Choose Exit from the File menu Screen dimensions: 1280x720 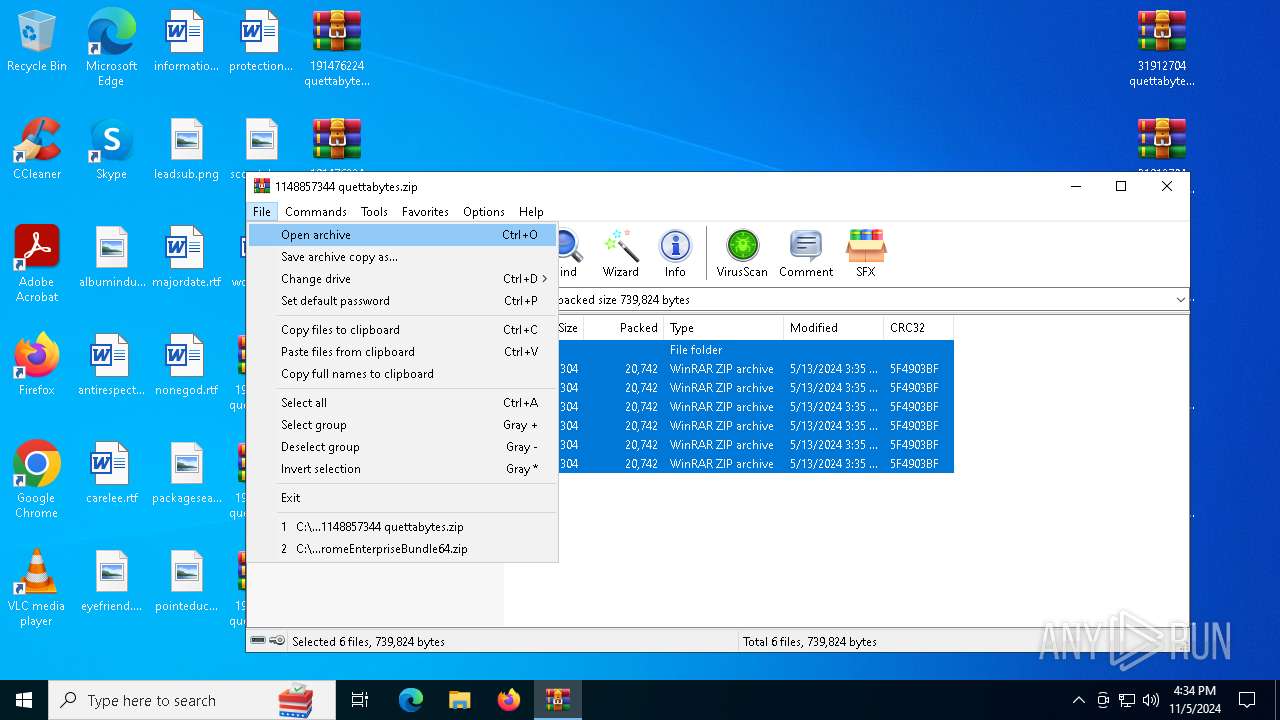[401, 498]
